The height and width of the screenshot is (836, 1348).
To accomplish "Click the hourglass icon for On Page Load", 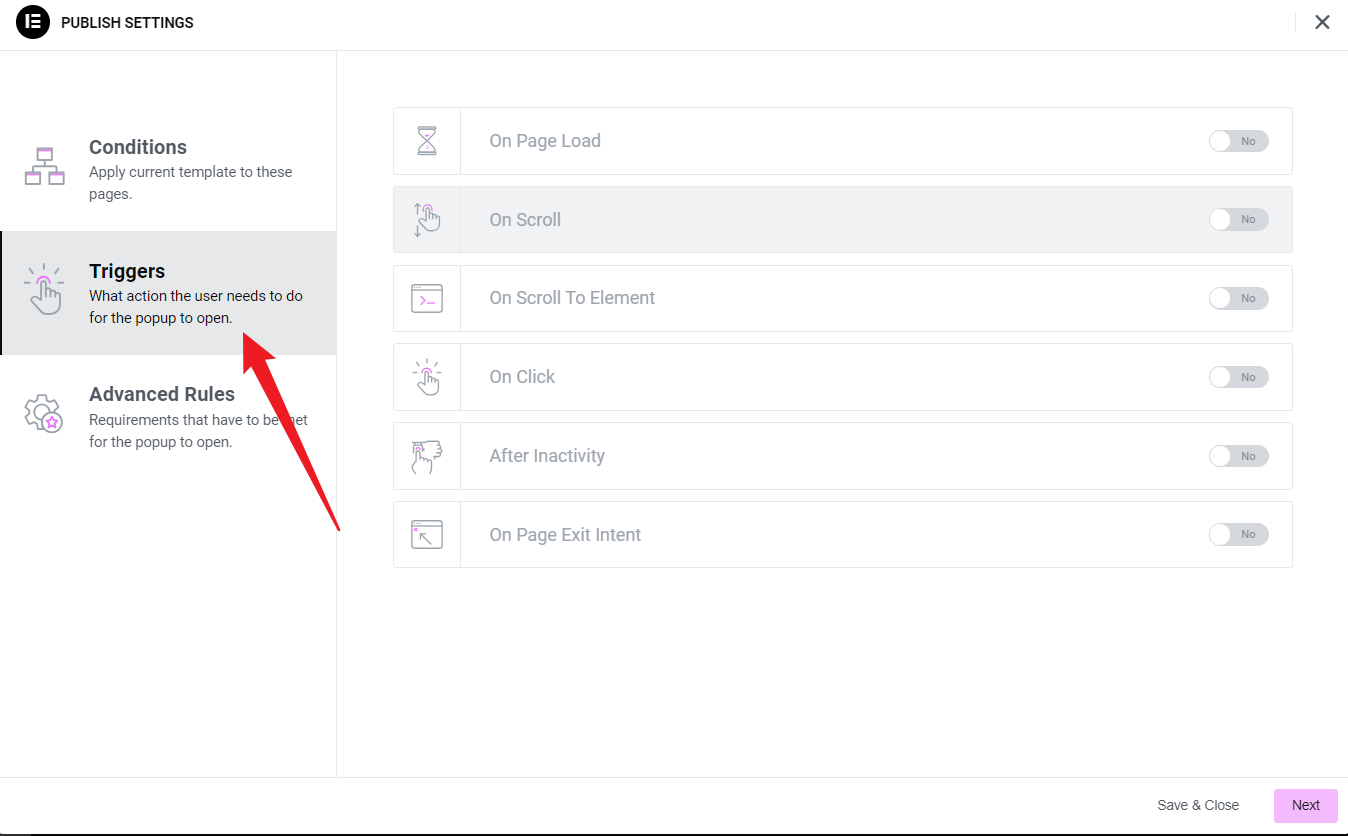I will (427, 141).
